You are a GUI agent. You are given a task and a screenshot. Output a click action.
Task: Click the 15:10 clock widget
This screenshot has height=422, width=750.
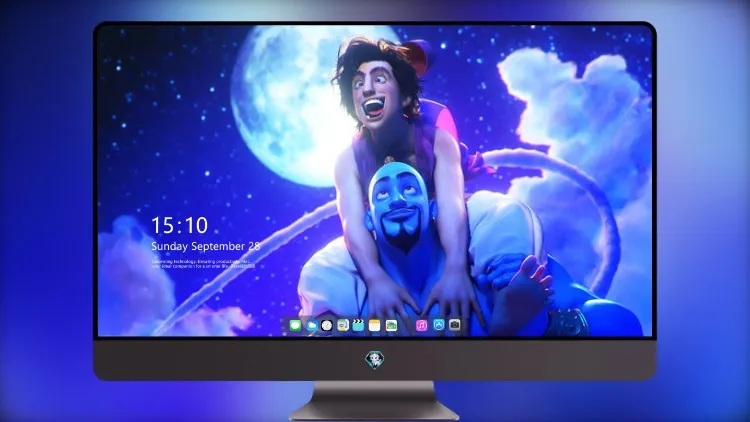[x=179, y=225]
